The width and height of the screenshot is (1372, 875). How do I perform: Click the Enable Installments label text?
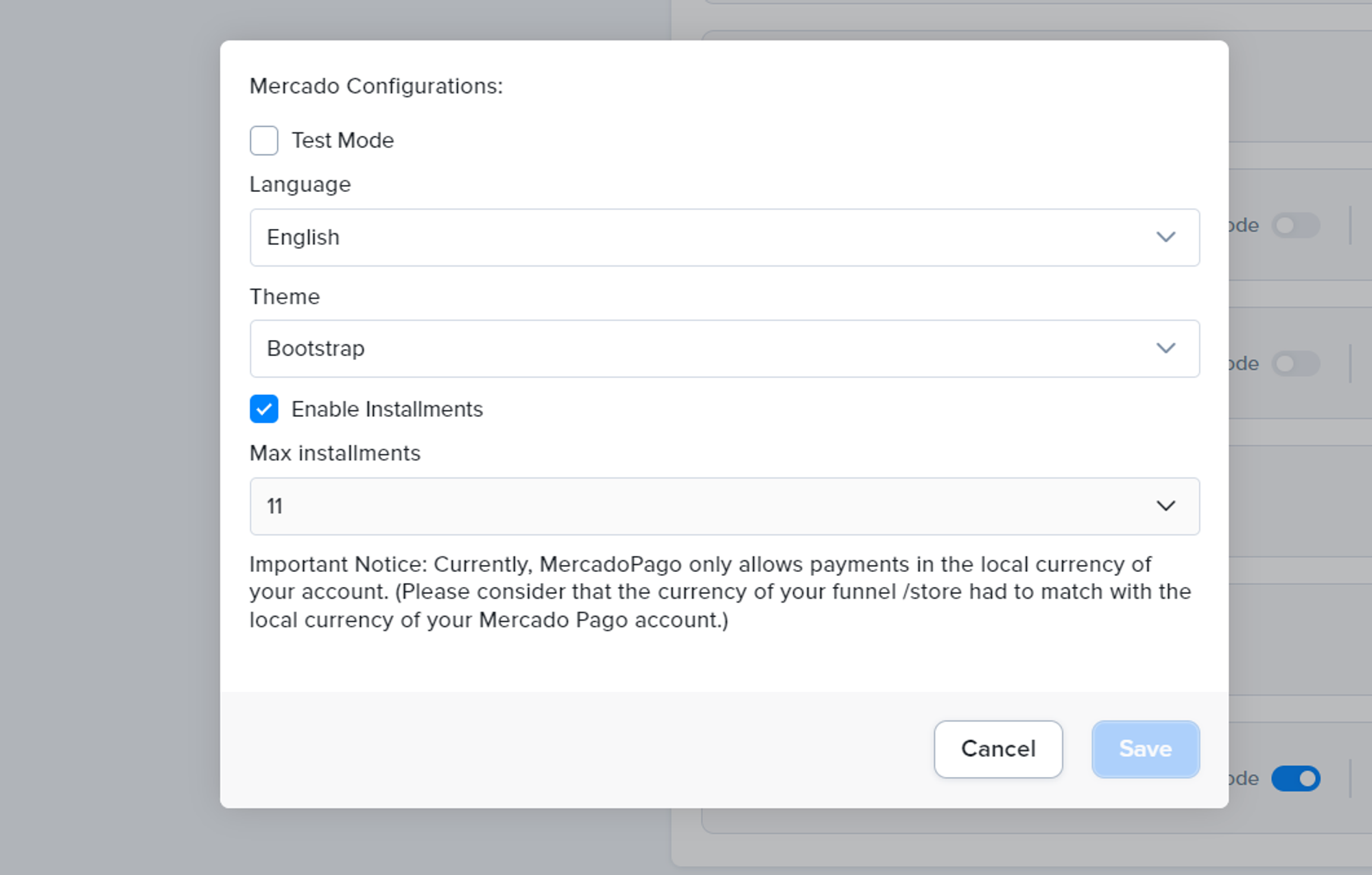pyautogui.click(x=388, y=409)
